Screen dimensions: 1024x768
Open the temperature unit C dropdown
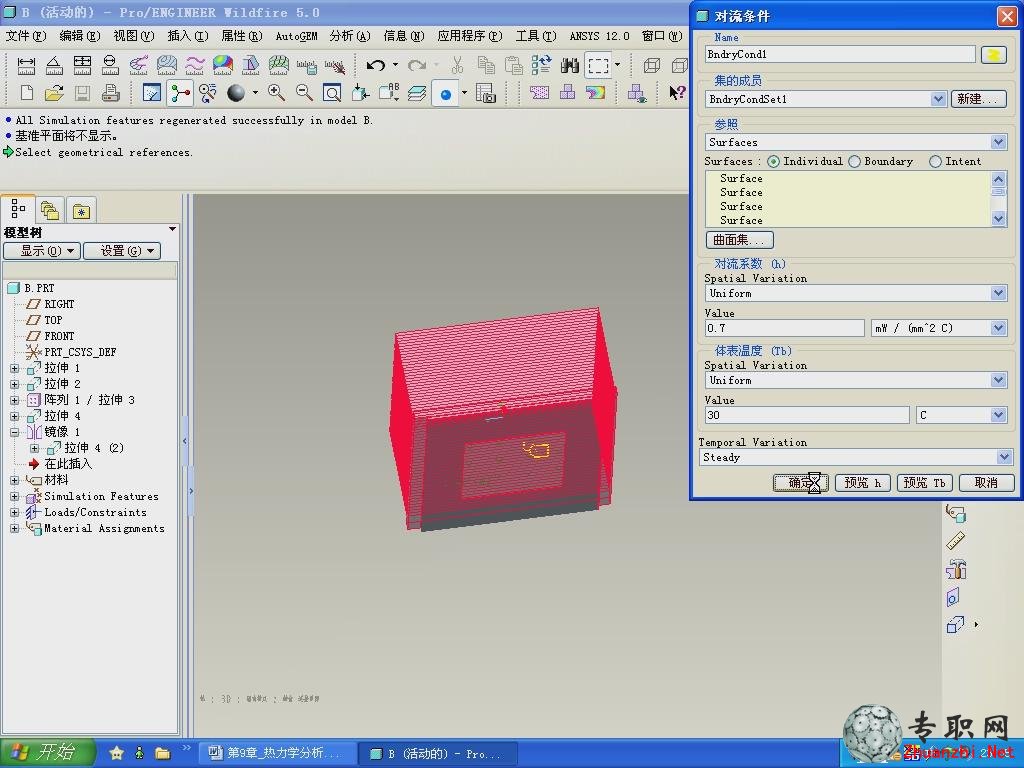(998, 415)
